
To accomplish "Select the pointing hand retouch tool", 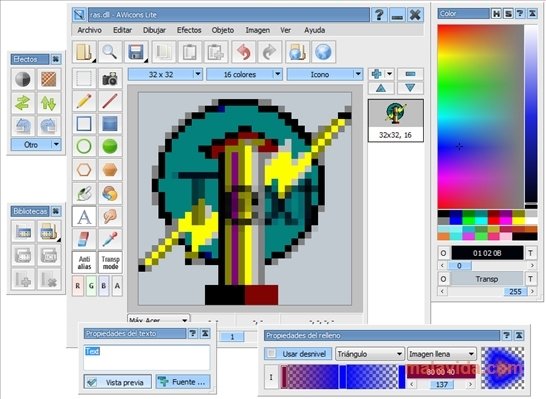I will (x=110, y=217).
